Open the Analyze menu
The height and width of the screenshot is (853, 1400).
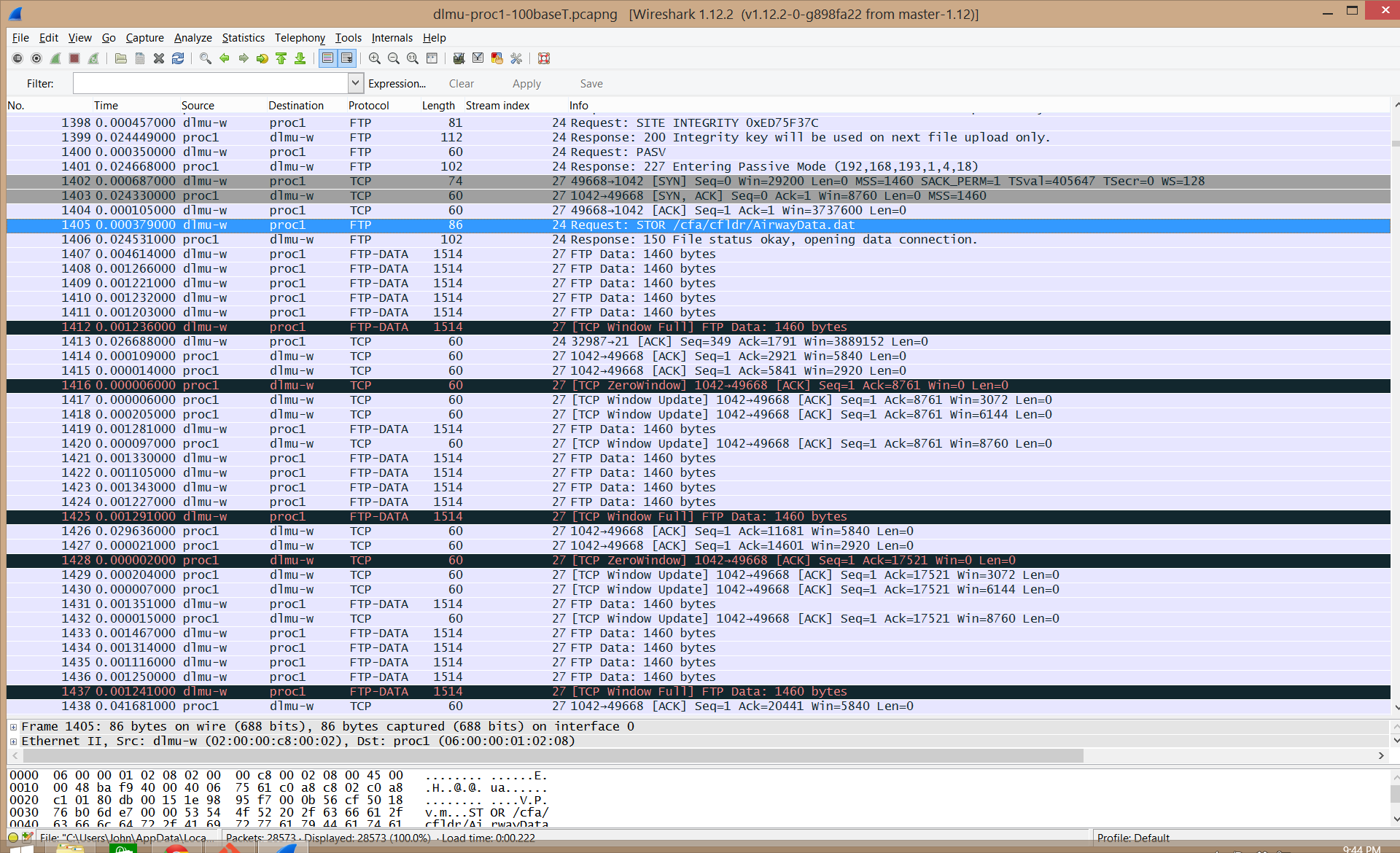point(193,38)
